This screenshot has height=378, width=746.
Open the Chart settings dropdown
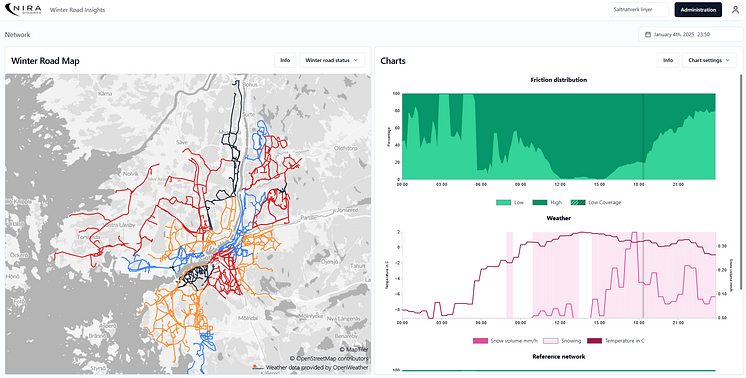(709, 60)
